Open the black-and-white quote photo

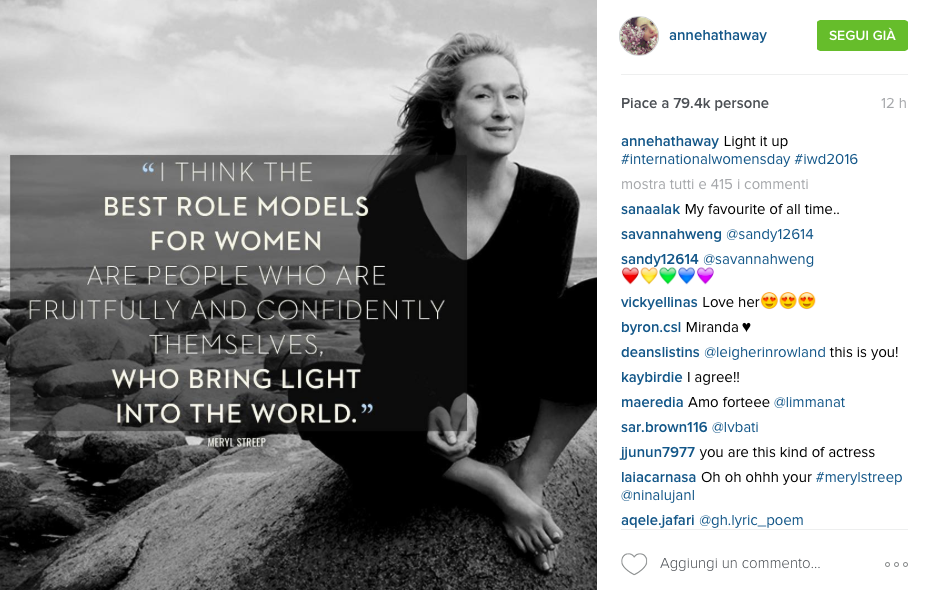(298, 295)
